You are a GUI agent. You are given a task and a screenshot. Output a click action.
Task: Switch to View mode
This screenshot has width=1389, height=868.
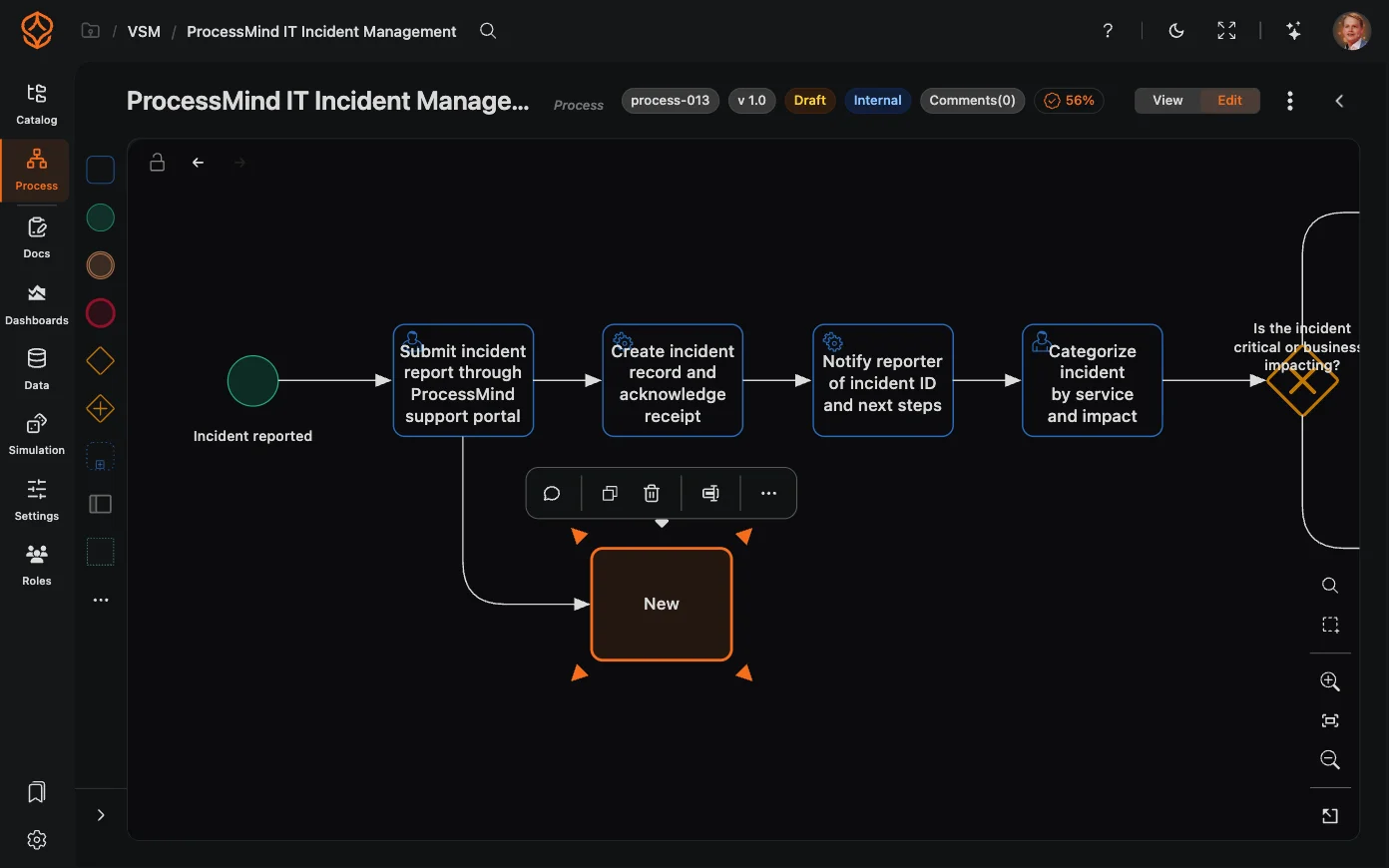tap(1167, 101)
